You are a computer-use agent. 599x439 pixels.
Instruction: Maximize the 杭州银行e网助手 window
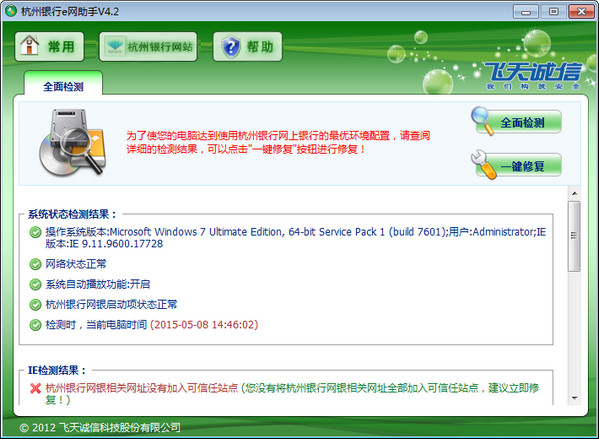pos(553,12)
